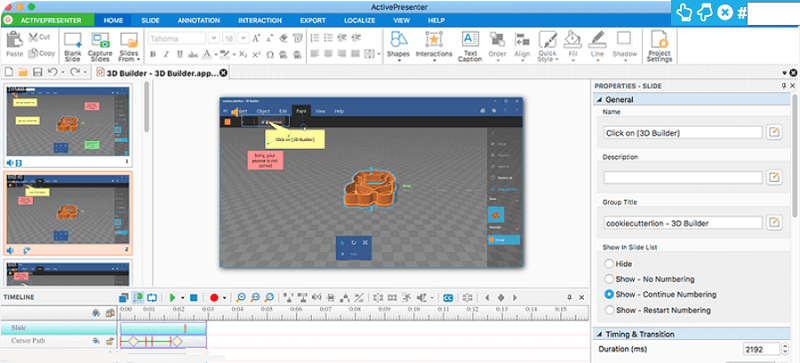Toggle Cursor Path track visibility
This screenshot has height=363, width=800.
click(95, 341)
